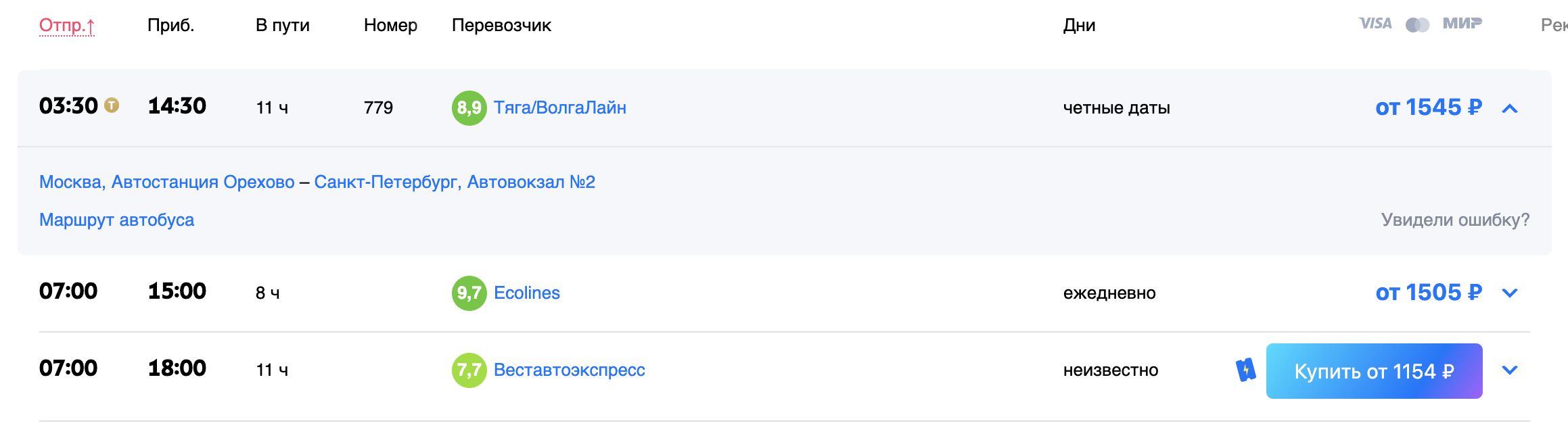Click the Увидели ошибку? report link
Viewport: 1568px width, 438px height.
click(1455, 220)
